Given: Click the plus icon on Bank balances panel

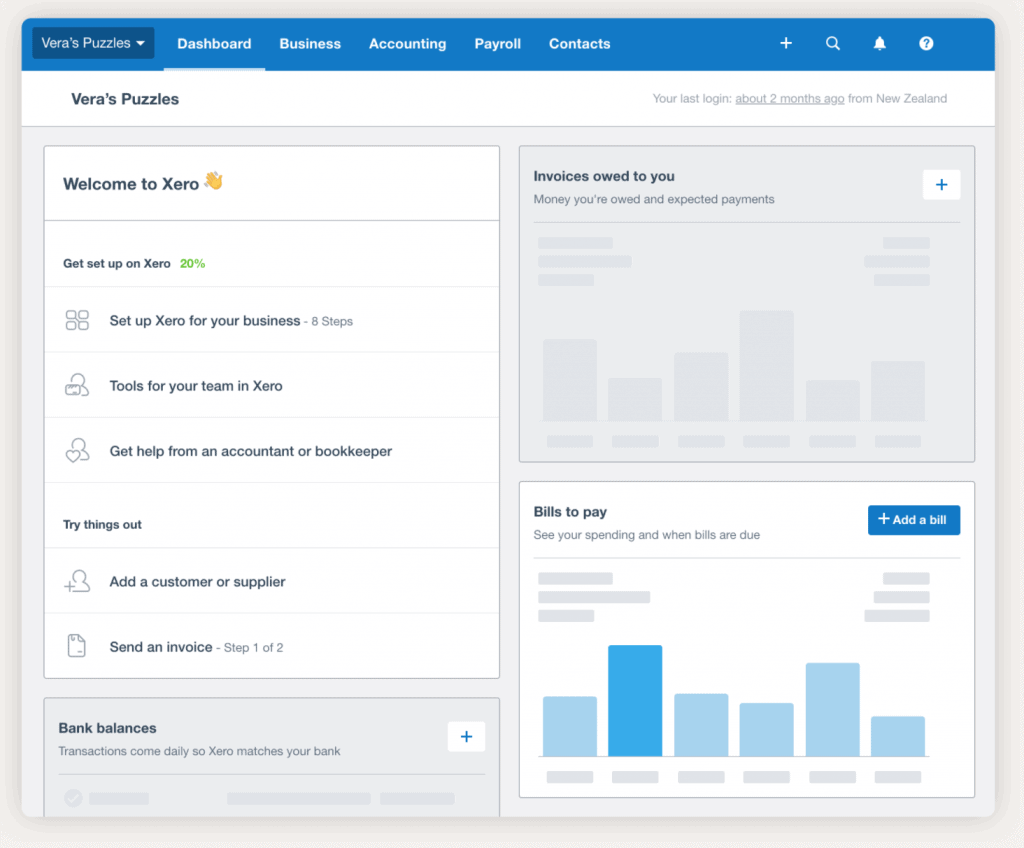Looking at the screenshot, I should point(466,736).
